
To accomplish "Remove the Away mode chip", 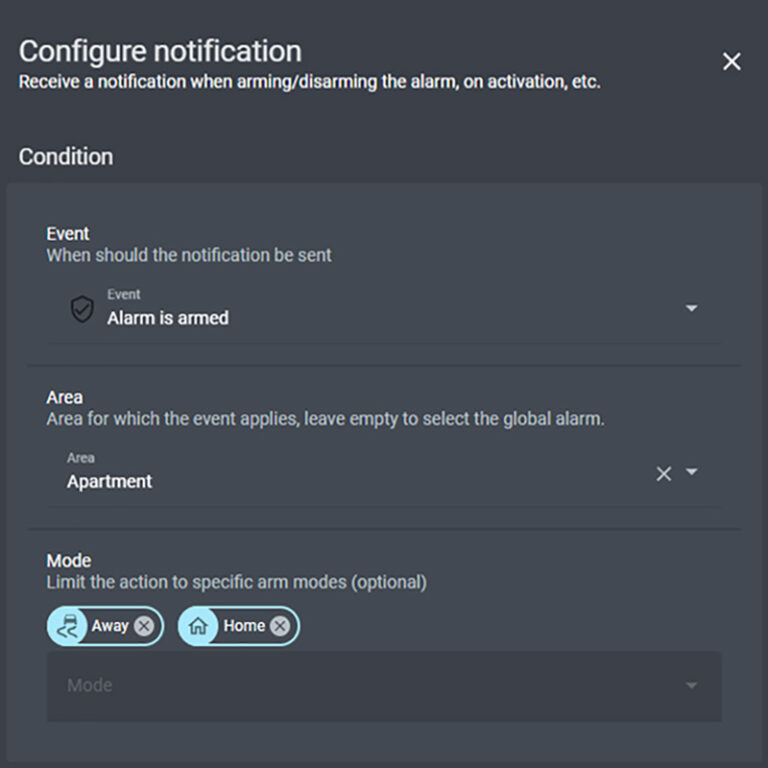I will (x=144, y=626).
